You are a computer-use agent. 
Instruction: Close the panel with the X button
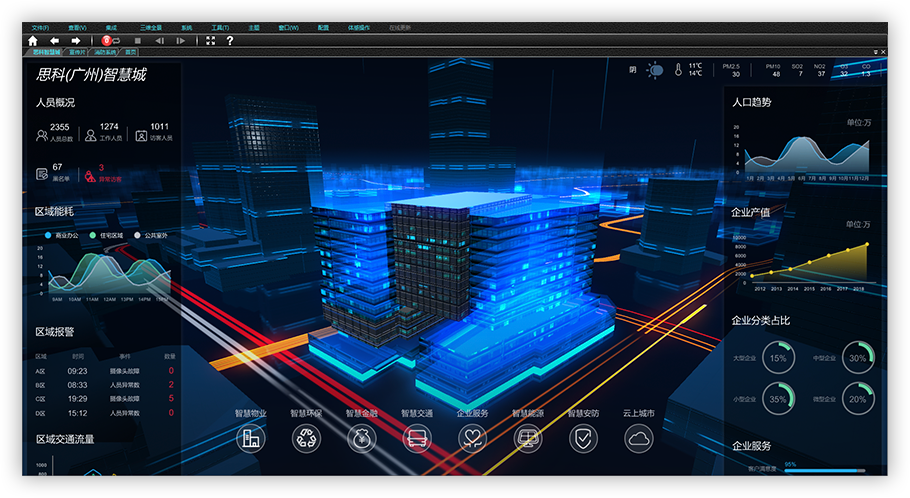tap(883, 52)
